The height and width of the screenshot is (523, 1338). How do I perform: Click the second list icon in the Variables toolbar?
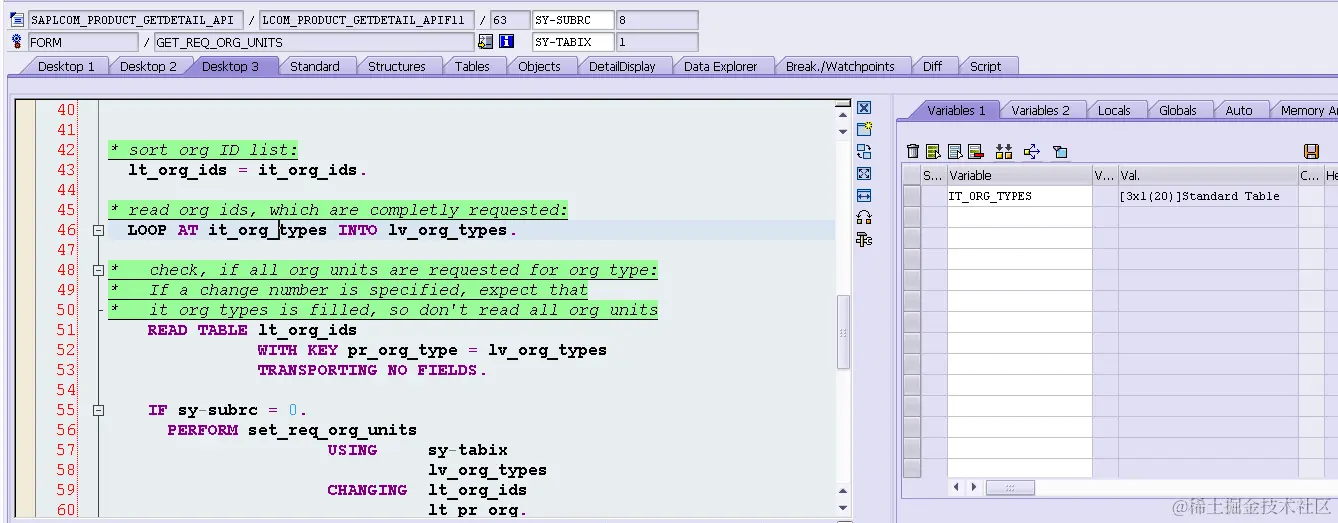coord(955,151)
